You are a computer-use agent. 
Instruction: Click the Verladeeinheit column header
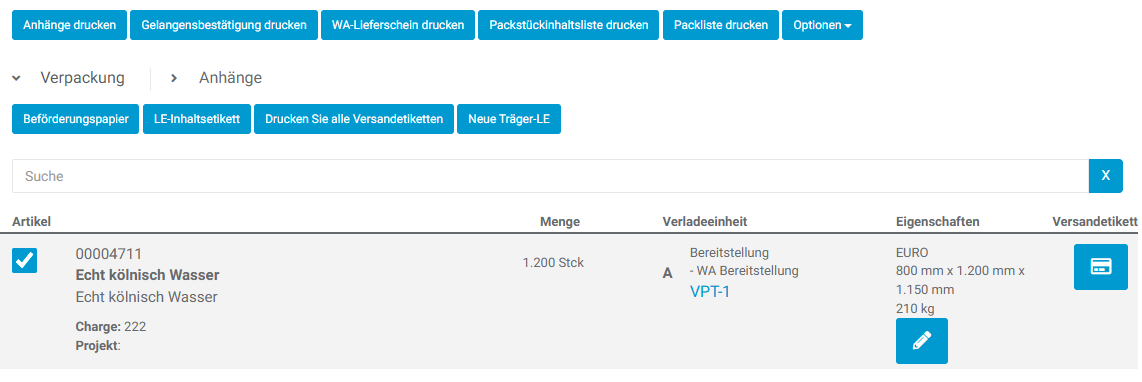tap(705, 221)
